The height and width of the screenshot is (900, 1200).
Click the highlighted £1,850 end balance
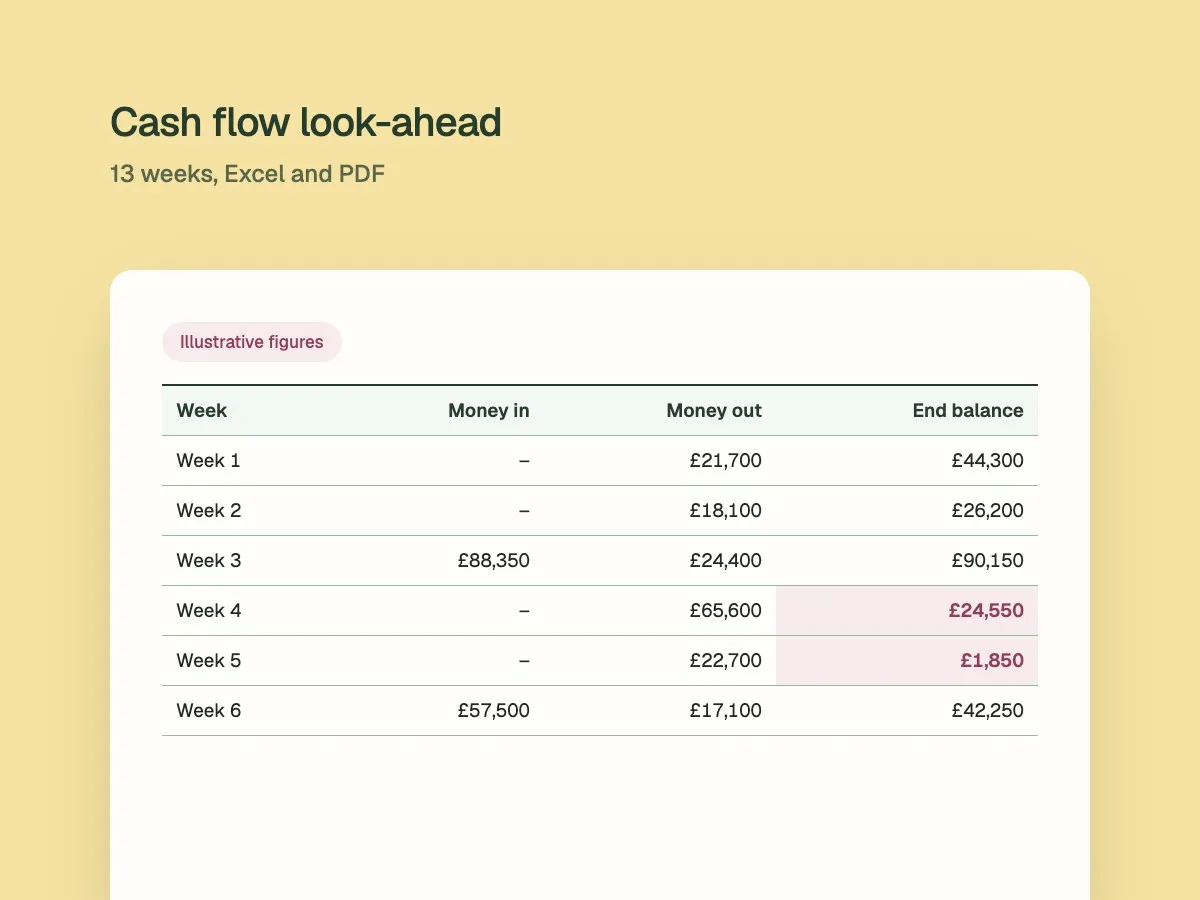click(992, 661)
